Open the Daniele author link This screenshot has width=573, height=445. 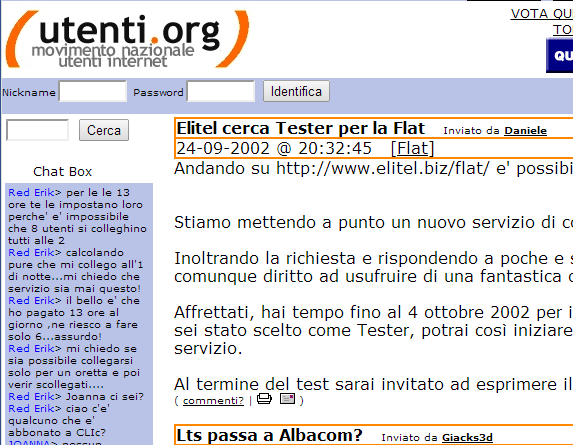tap(525, 131)
